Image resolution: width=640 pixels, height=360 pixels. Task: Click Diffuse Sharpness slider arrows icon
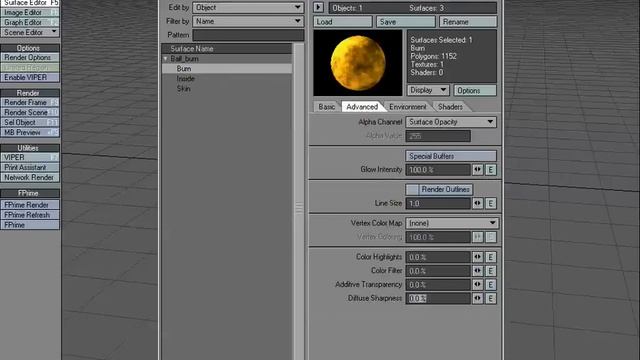pyautogui.click(x=478, y=298)
